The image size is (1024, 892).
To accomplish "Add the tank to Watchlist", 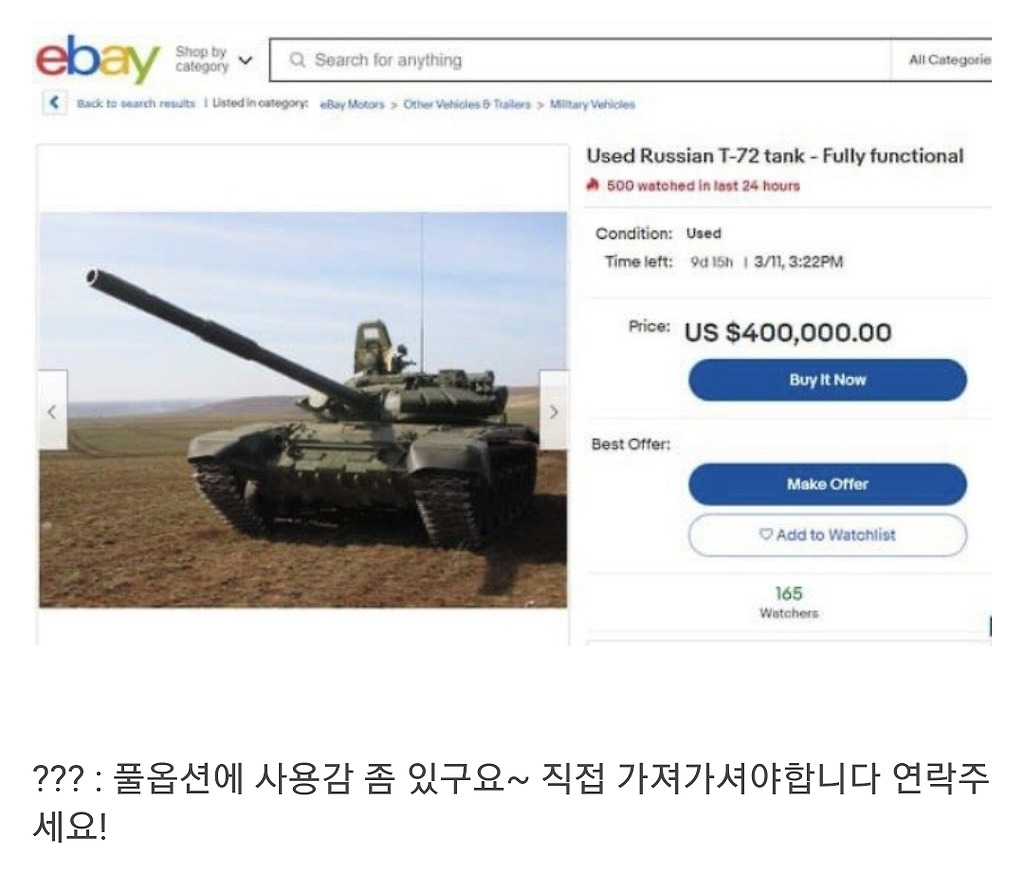I will (827, 535).
